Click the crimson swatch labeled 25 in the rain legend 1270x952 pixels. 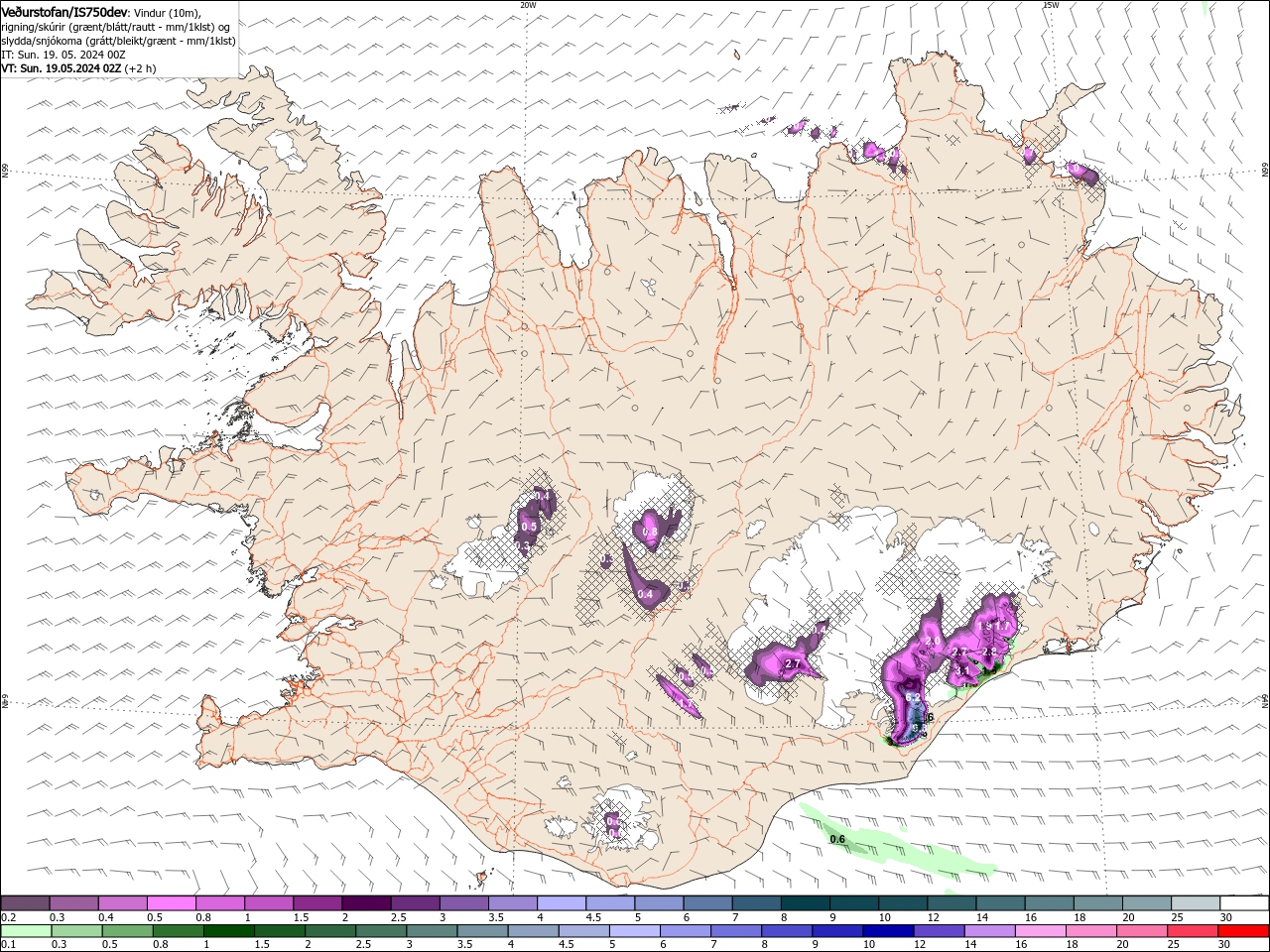click(x=1195, y=931)
